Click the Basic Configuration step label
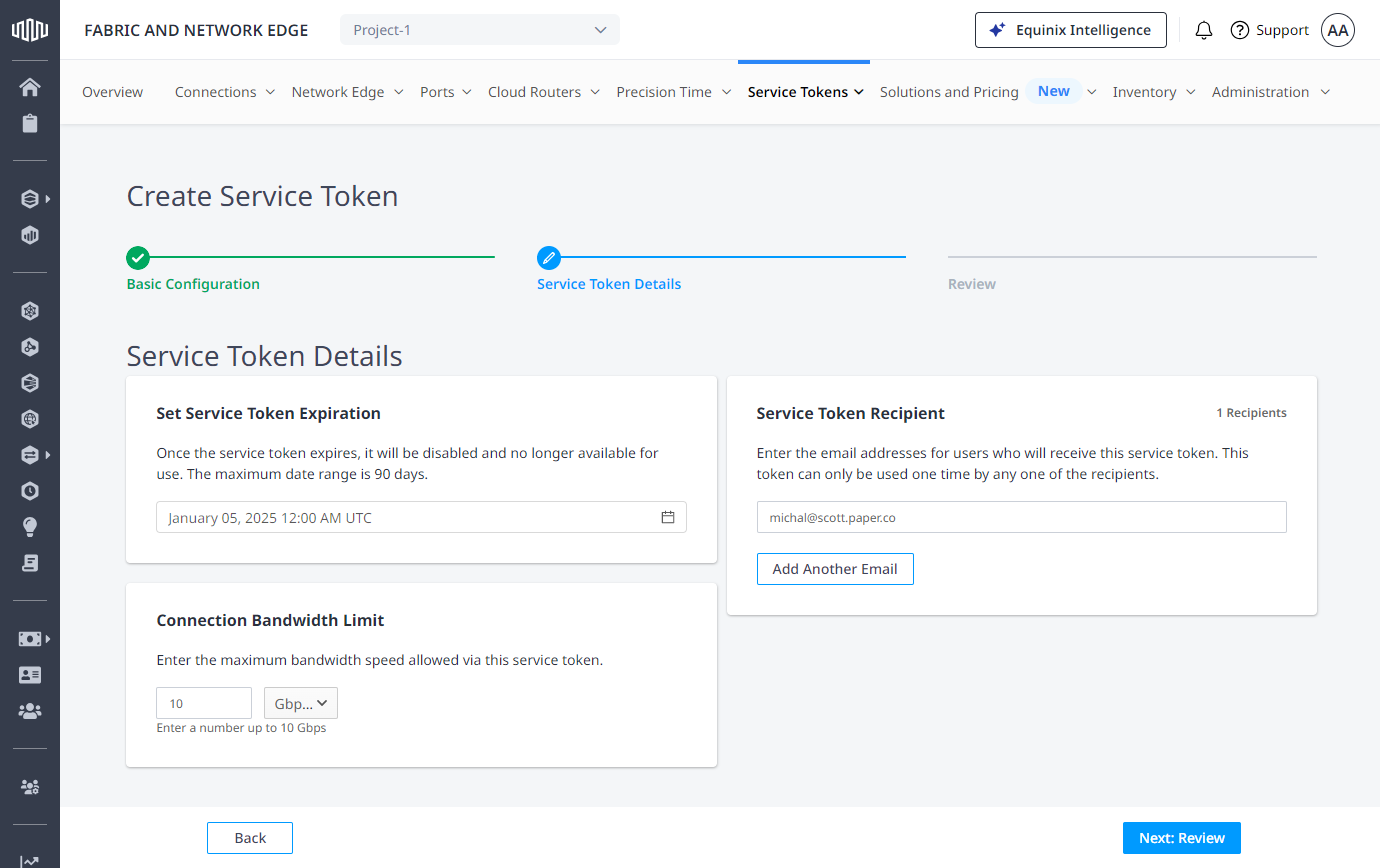The height and width of the screenshot is (868, 1380). pos(193,284)
